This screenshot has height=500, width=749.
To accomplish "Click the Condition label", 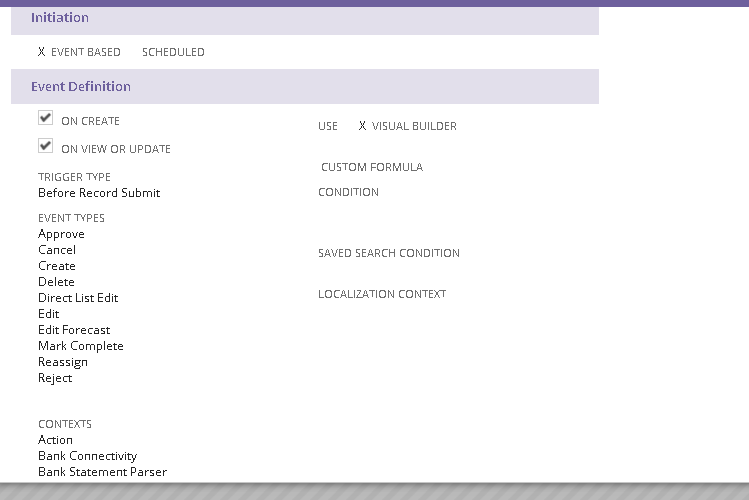I will click(x=348, y=192).
